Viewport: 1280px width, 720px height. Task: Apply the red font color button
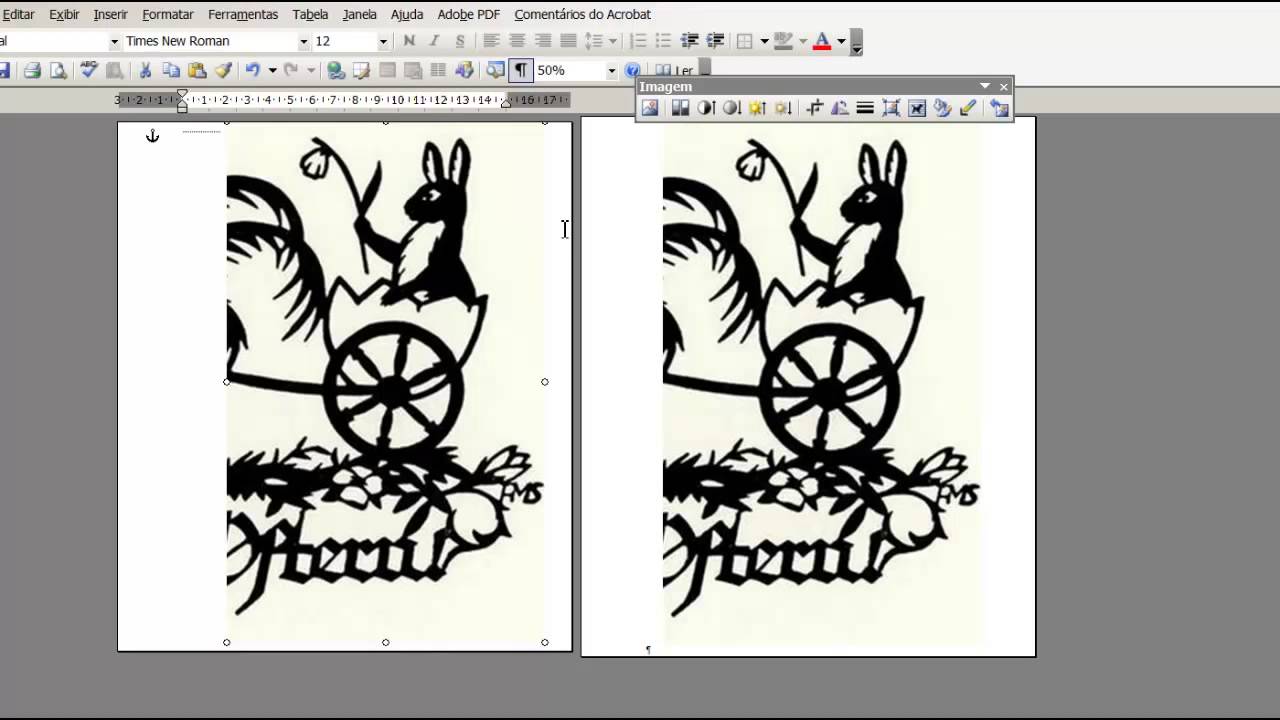point(822,41)
